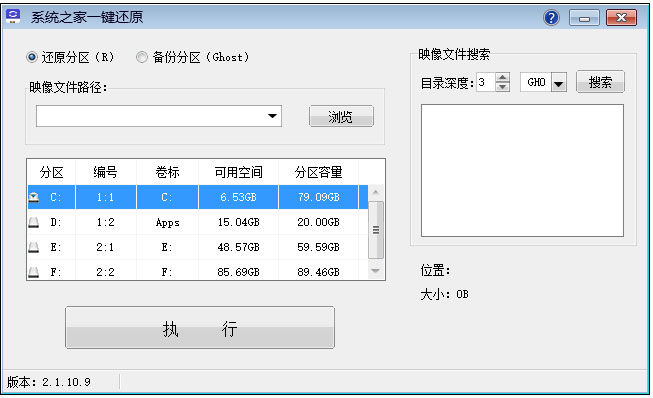Click the 79.09GB capacity cell
This screenshot has height=398, width=653.
point(318,197)
